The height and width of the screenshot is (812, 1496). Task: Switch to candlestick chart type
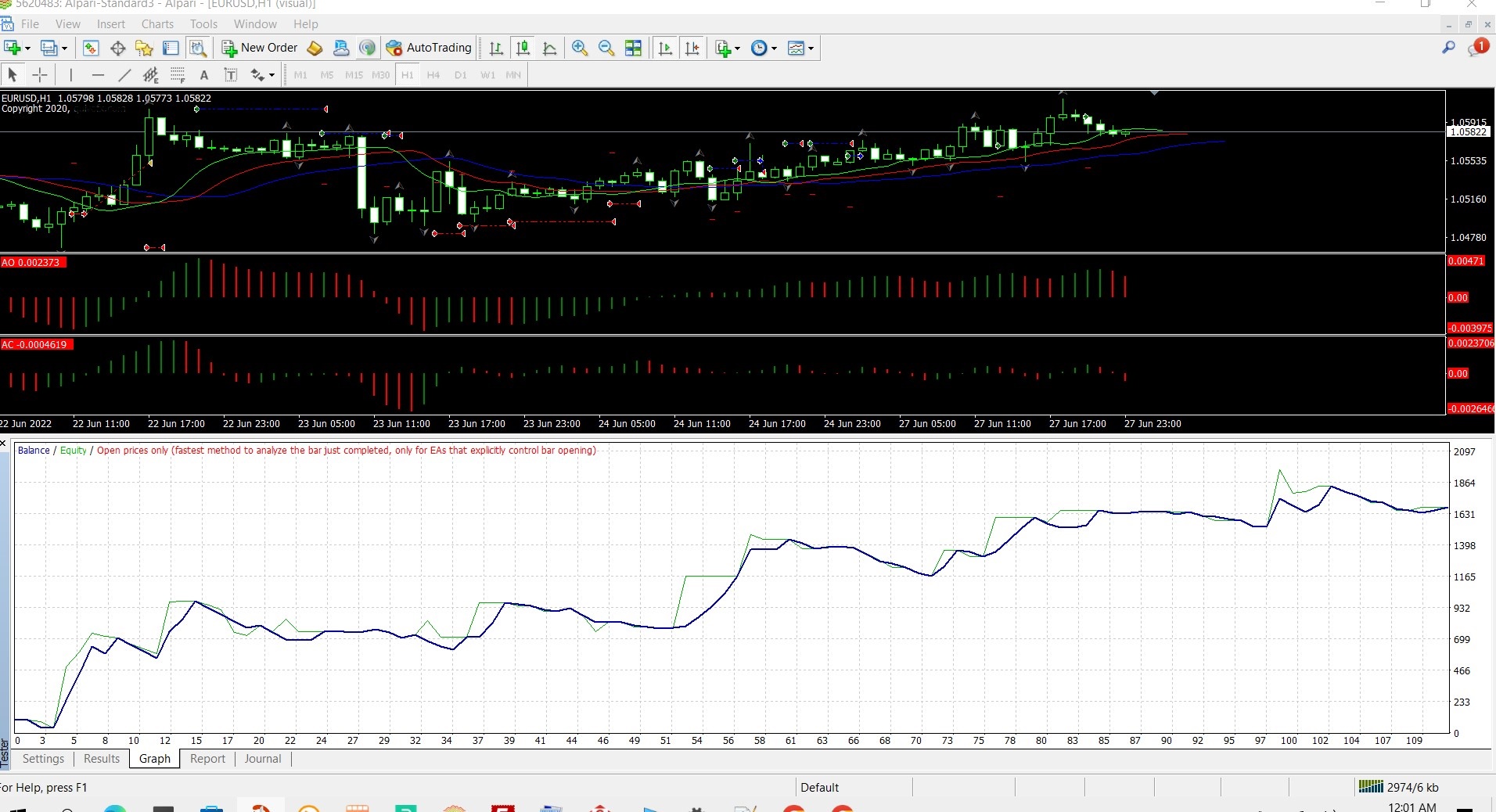point(523,48)
